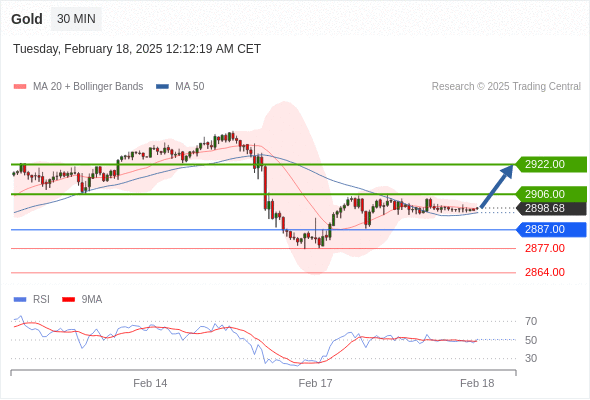This screenshot has width=590, height=400.
Task: Click the 2864.00 red support value
Action: pos(545,272)
